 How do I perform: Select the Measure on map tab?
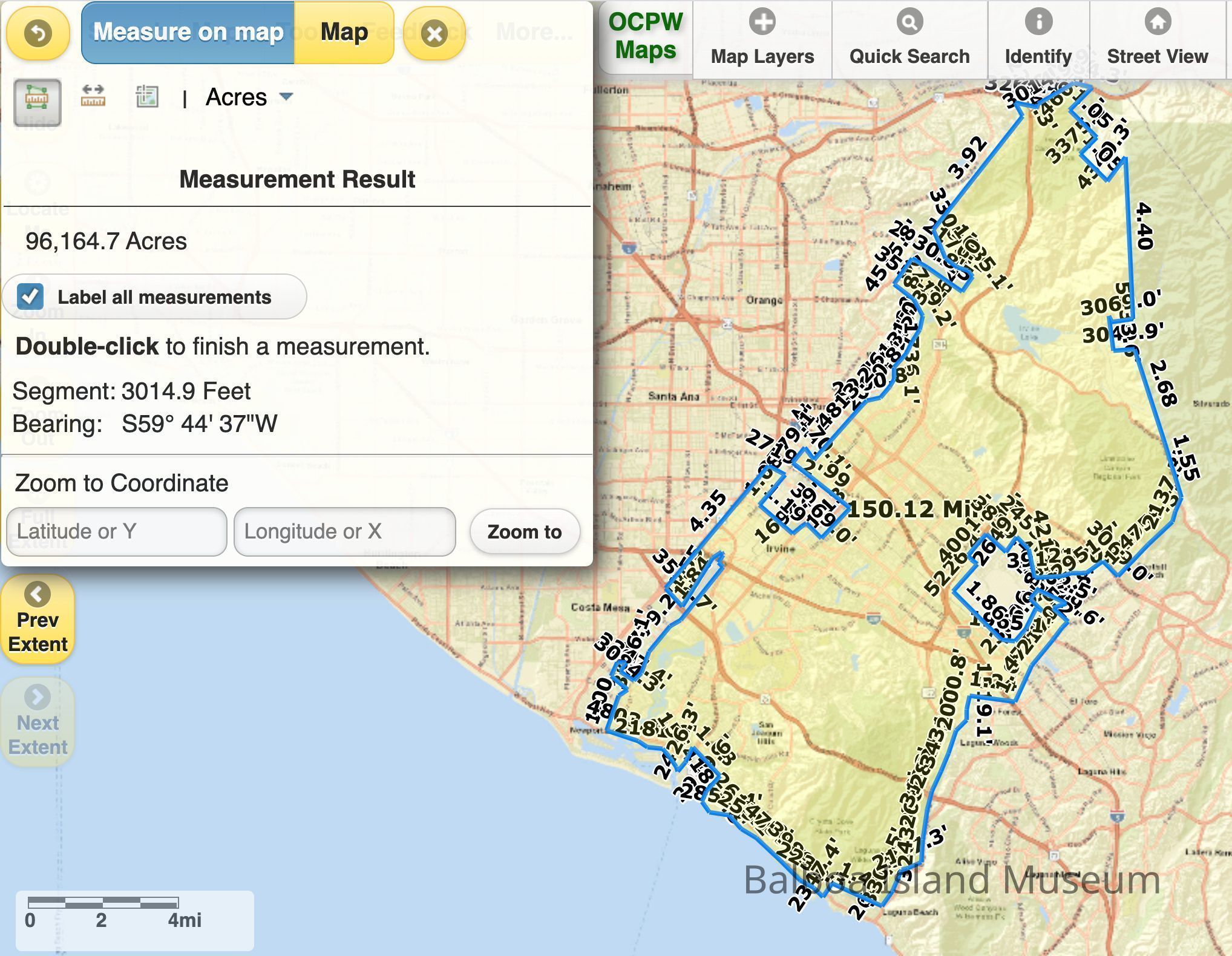[x=188, y=32]
